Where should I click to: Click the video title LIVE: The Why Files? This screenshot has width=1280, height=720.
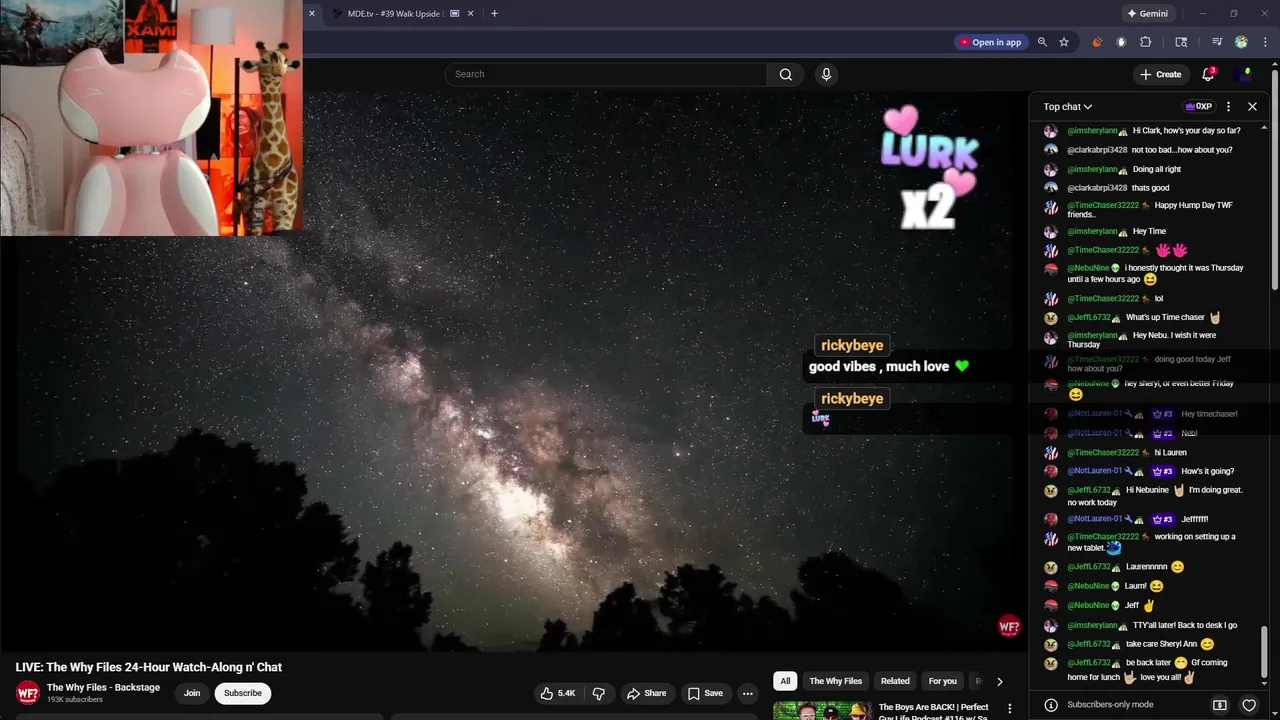point(149,667)
